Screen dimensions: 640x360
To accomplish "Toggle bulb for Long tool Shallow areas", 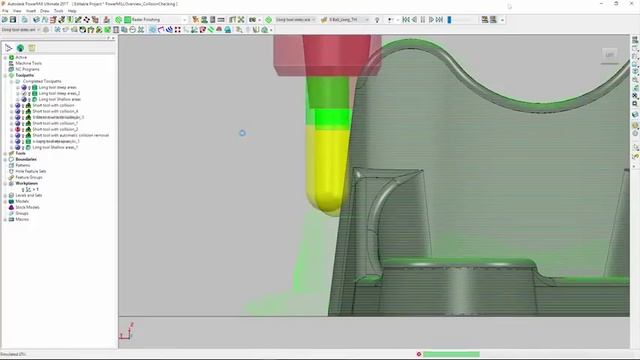I will pos(24,99).
